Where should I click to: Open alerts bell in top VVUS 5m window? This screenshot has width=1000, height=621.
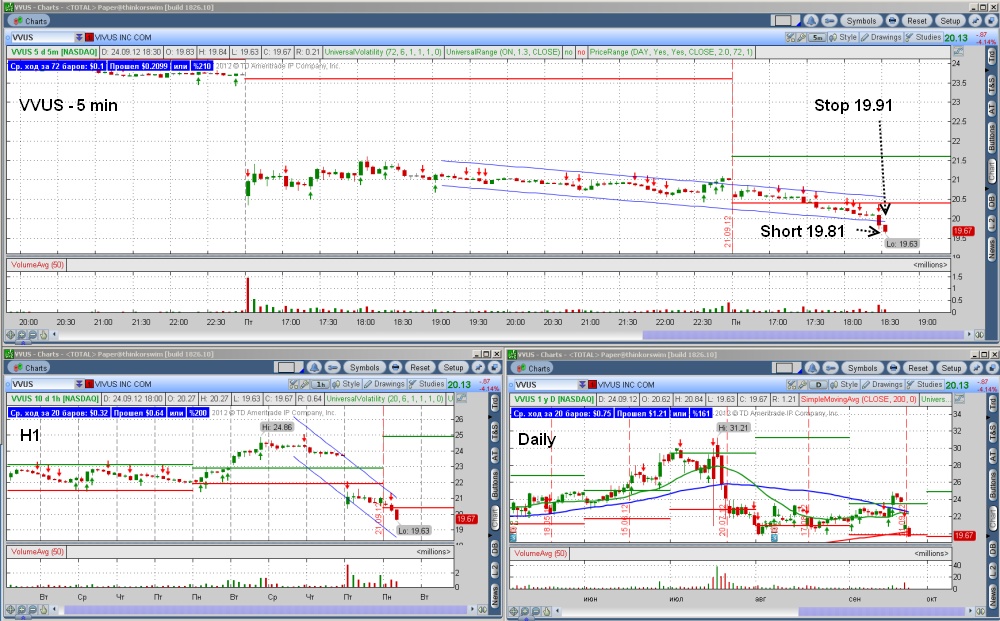(811, 20)
